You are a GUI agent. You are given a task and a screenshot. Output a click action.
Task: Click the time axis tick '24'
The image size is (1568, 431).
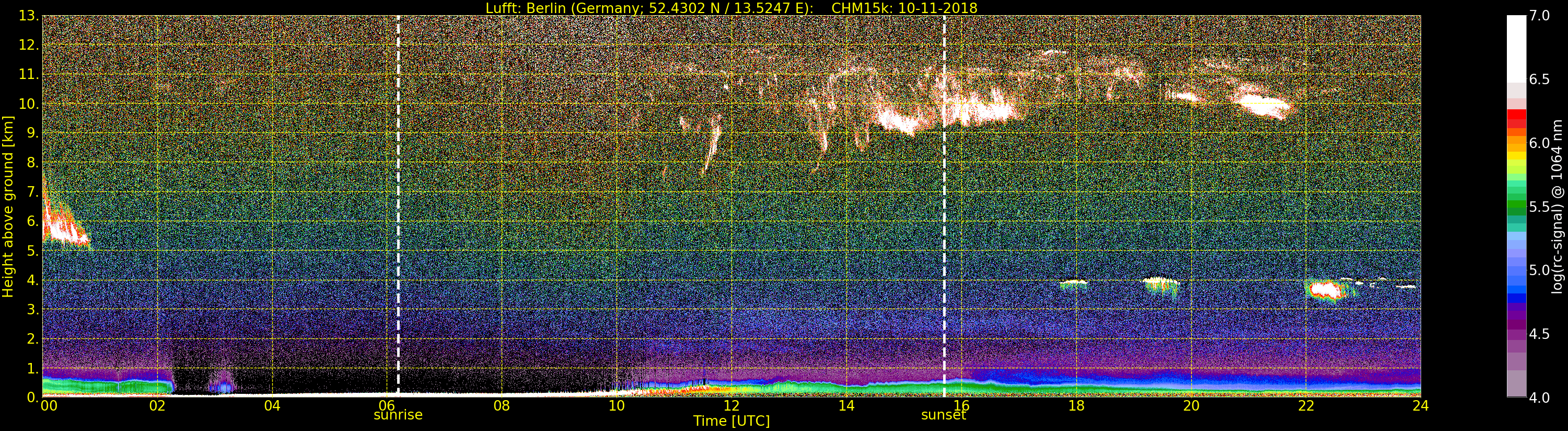(x=1420, y=406)
